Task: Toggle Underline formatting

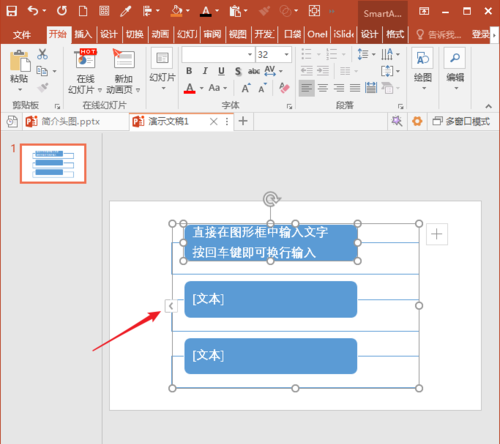Action: (x=221, y=71)
